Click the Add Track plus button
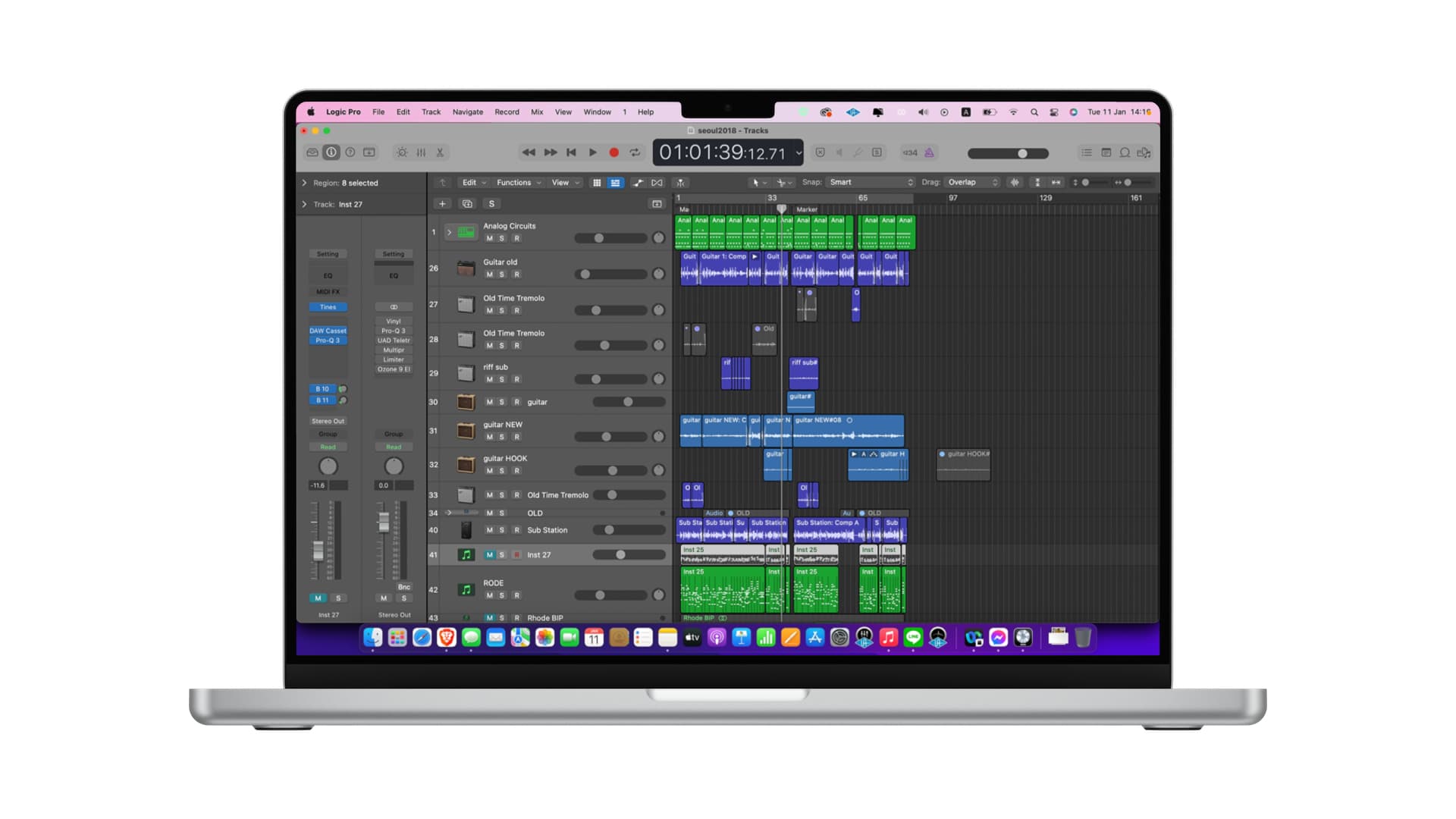This screenshot has width=1456, height=819. (443, 204)
